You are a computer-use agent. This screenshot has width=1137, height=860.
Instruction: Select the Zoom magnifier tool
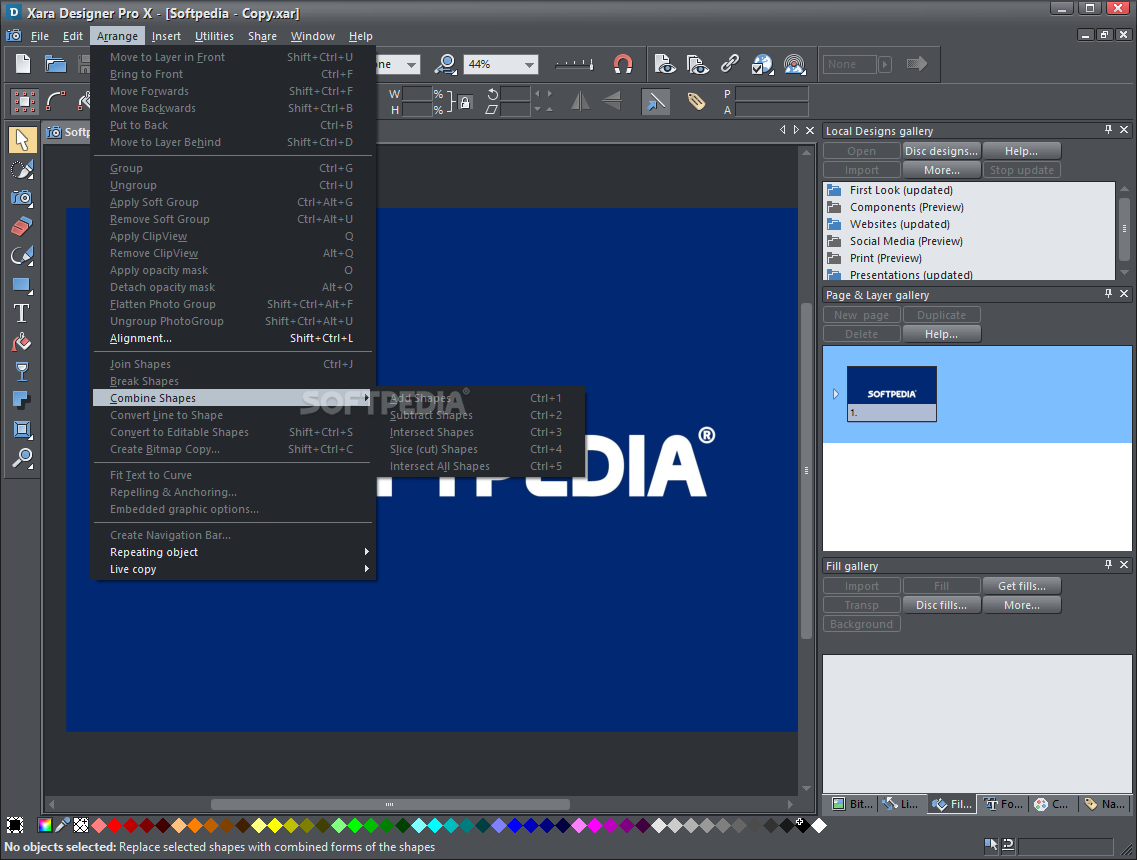point(22,458)
